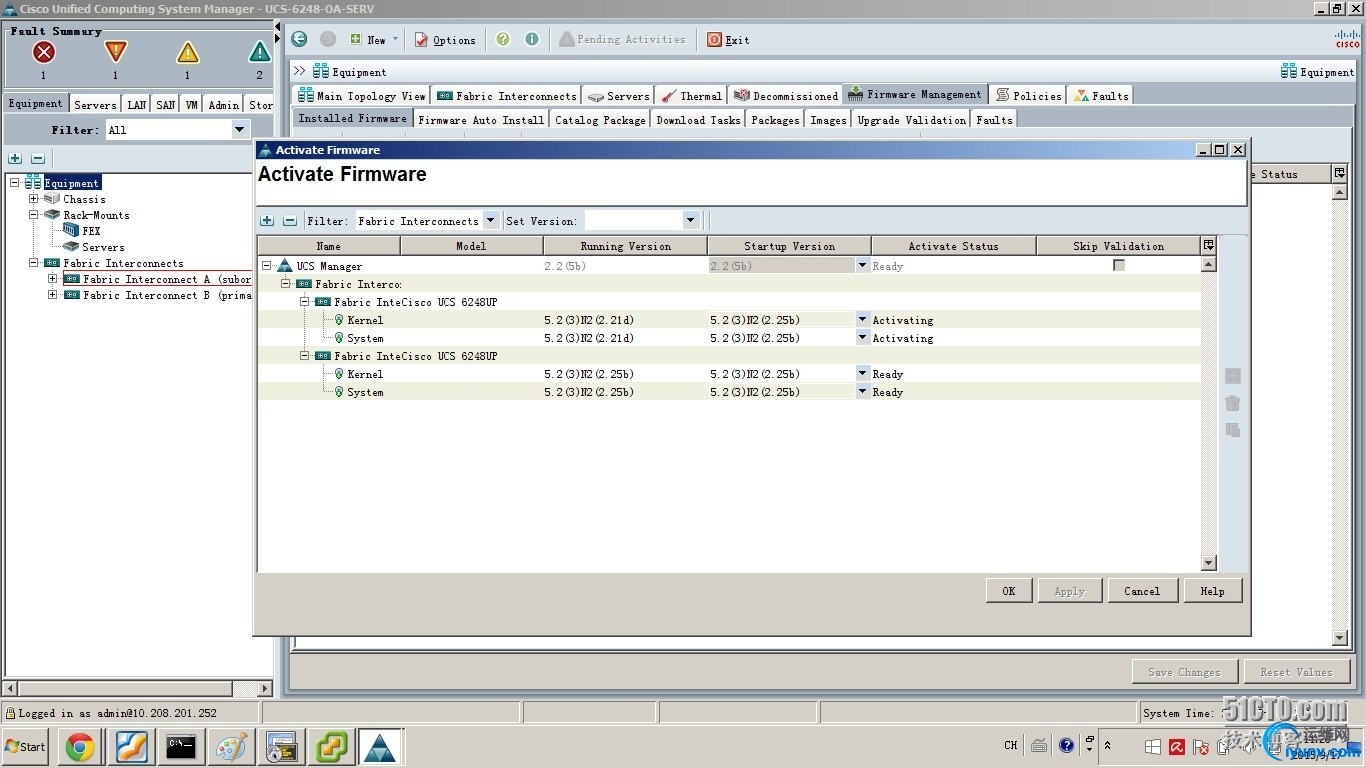Collapse the Rack-Mounts tree node
Viewport: 1366px width, 768px height.
click(33, 214)
